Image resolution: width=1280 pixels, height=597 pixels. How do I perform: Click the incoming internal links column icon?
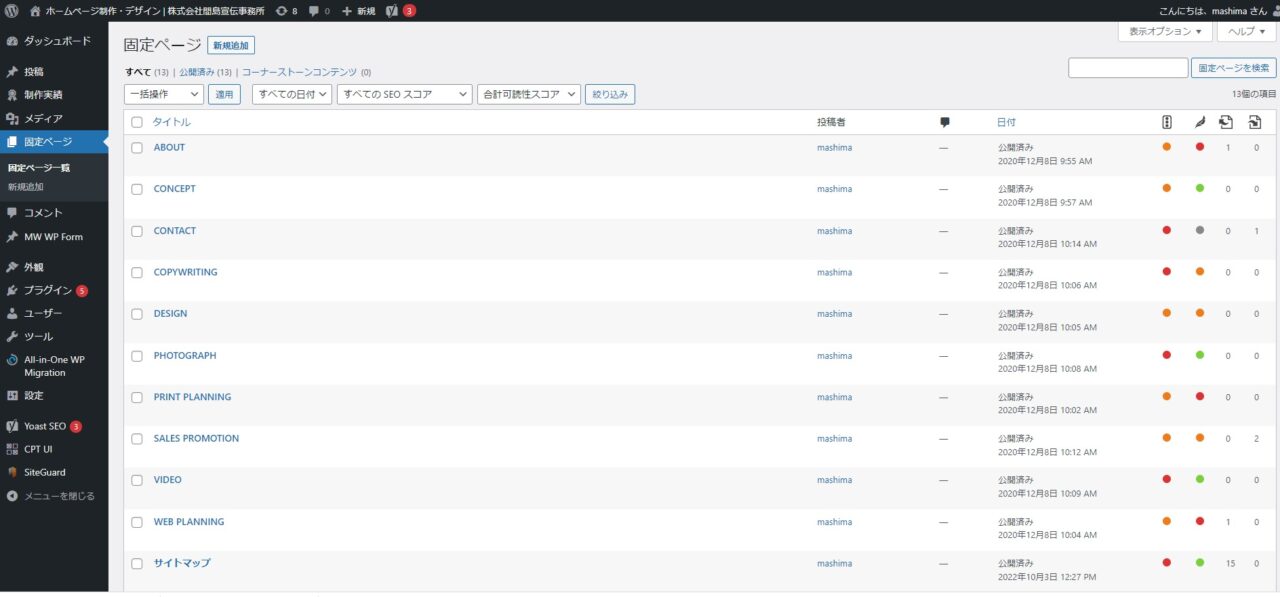coord(1255,122)
